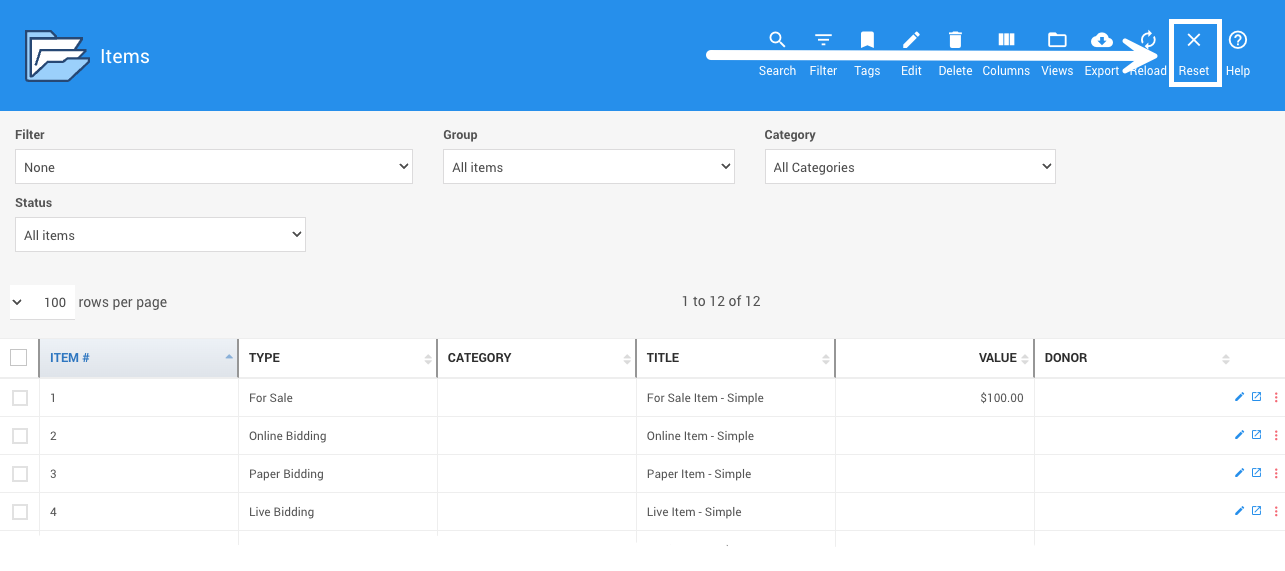Expand the Filter dropdown showing None
1285x571 pixels.
[x=214, y=167]
